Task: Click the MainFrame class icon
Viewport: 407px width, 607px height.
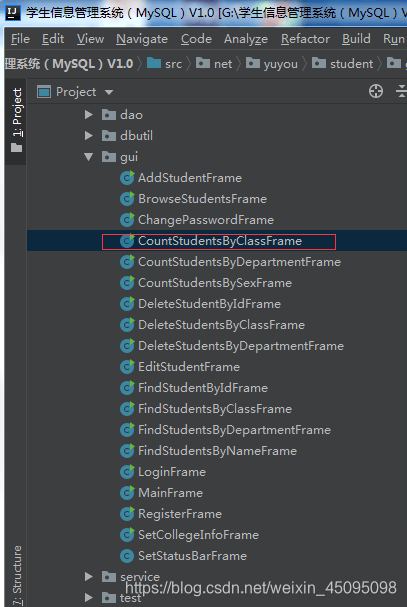Action: pyautogui.click(x=127, y=493)
